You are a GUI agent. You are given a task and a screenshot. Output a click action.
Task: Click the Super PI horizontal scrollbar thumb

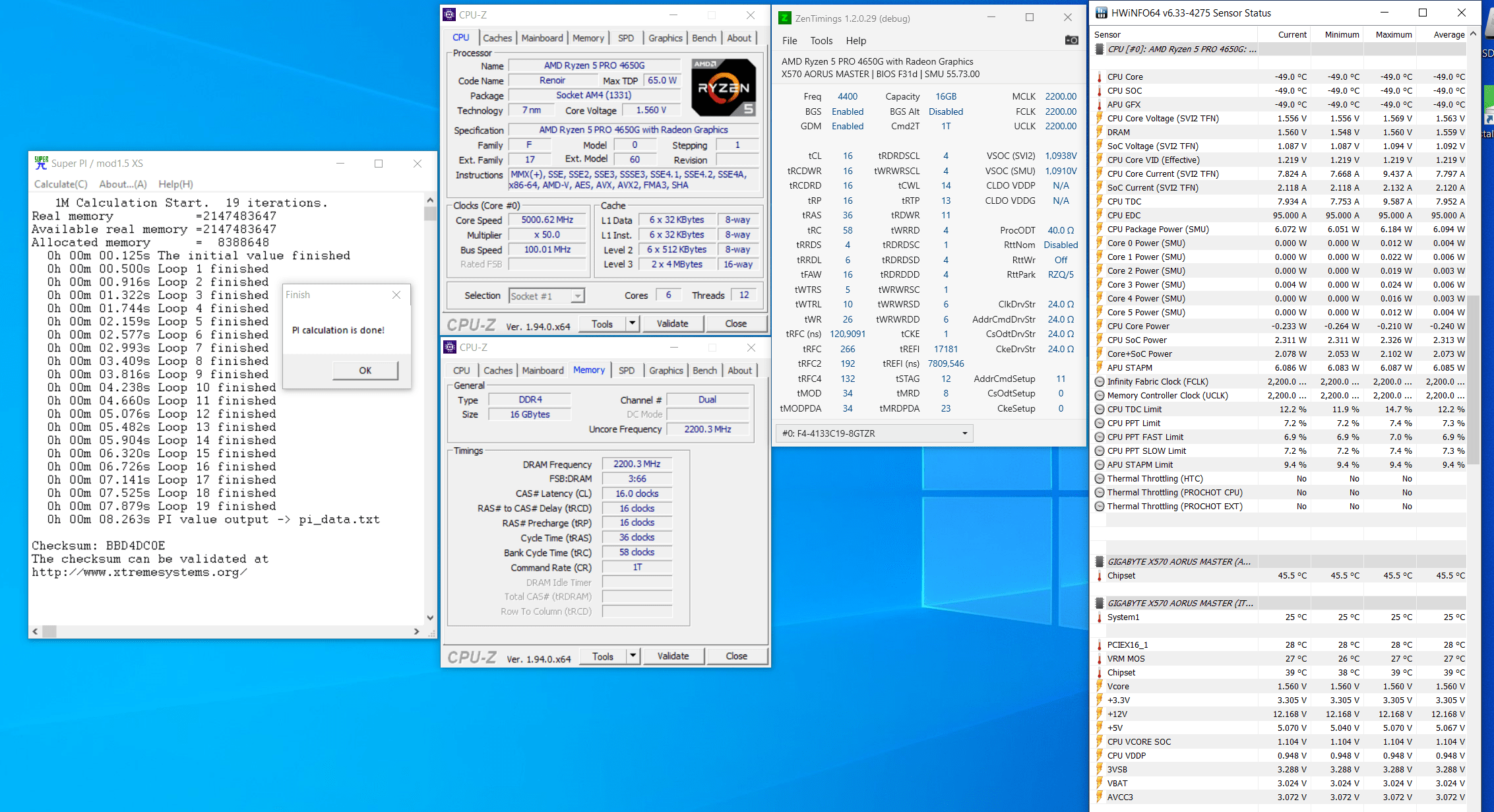click(x=49, y=632)
